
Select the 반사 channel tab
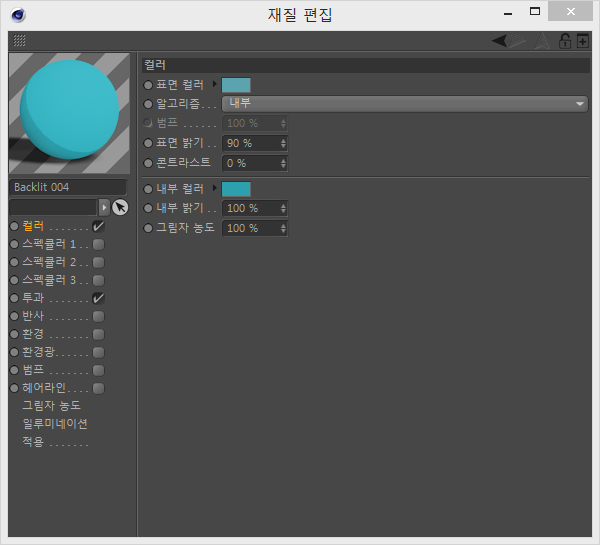33,316
